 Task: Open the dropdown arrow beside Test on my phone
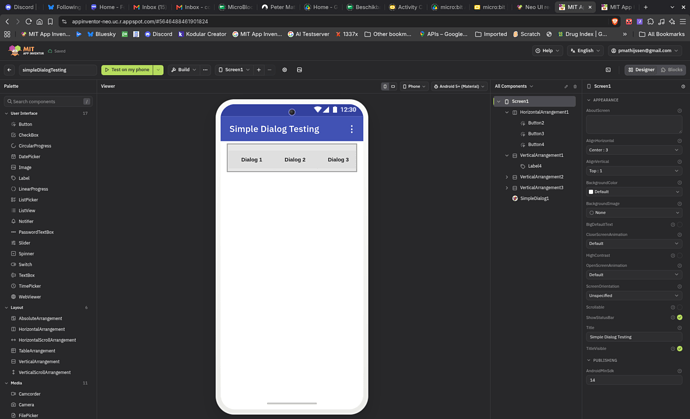158,70
